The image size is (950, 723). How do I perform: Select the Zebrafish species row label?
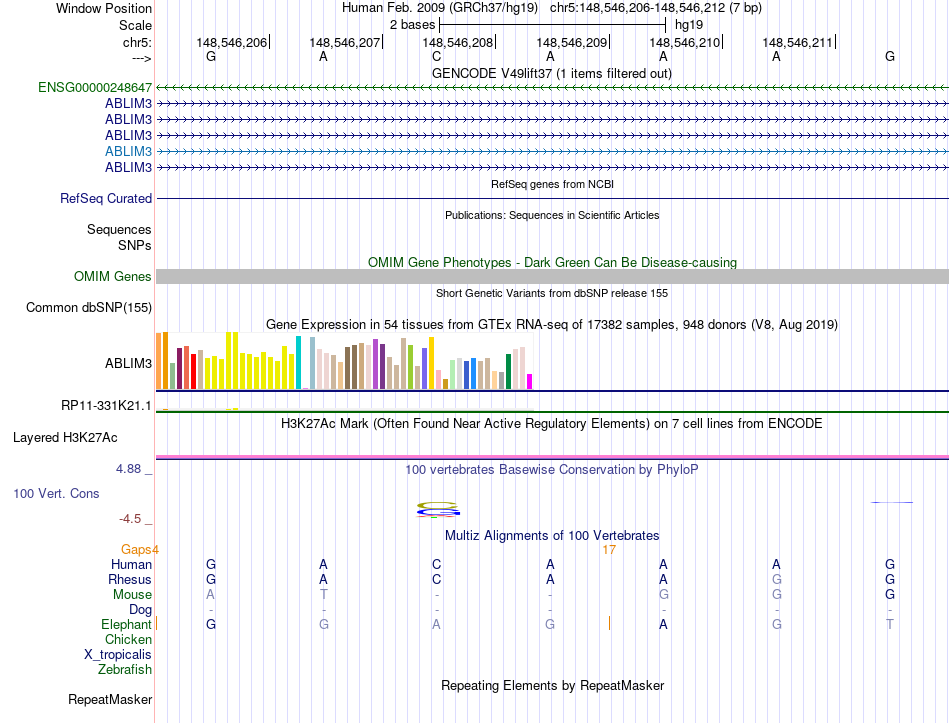pyautogui.click(x=125, y=670)
